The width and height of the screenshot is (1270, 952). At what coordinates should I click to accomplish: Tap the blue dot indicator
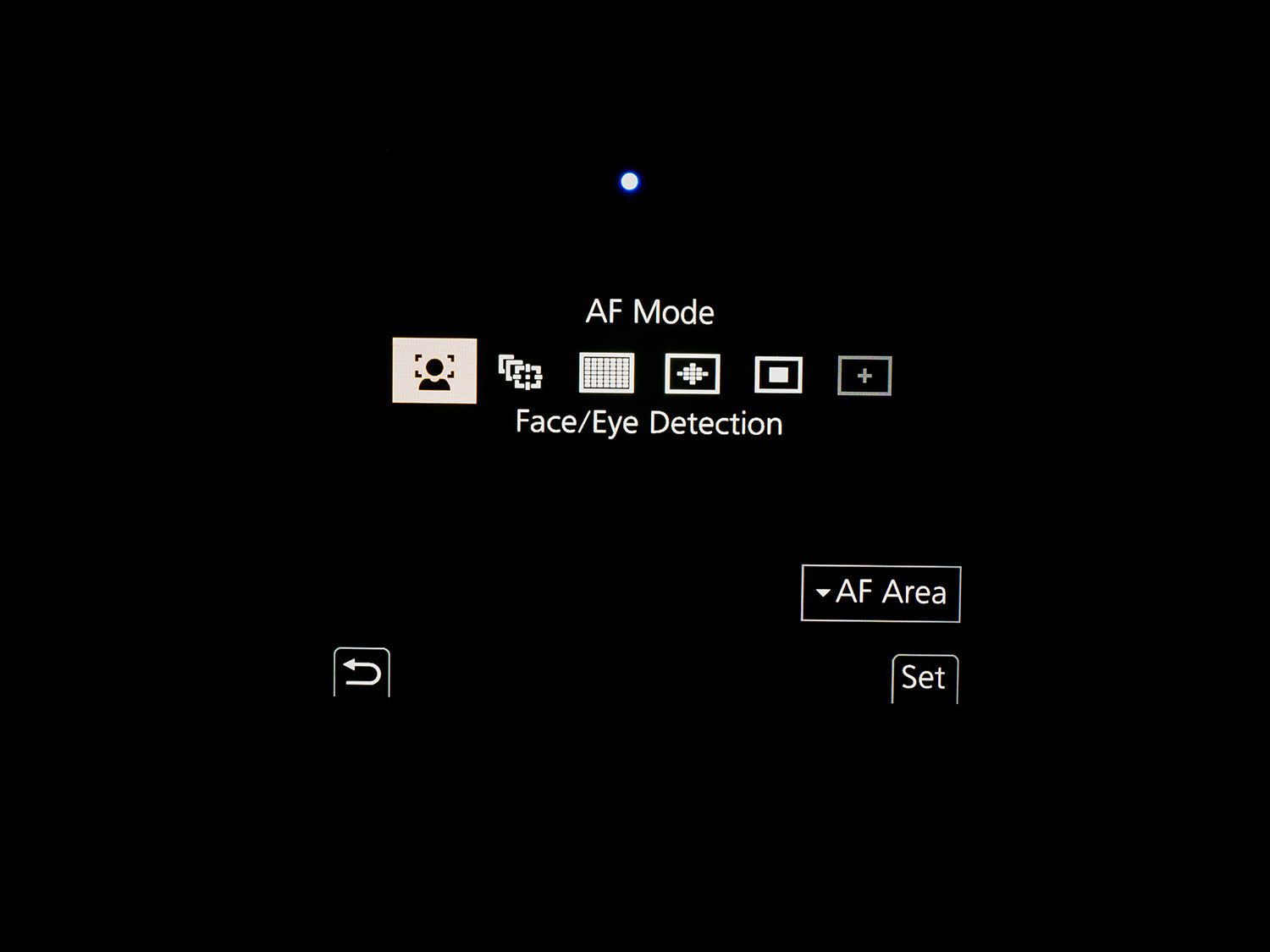[x=629, y=181]
